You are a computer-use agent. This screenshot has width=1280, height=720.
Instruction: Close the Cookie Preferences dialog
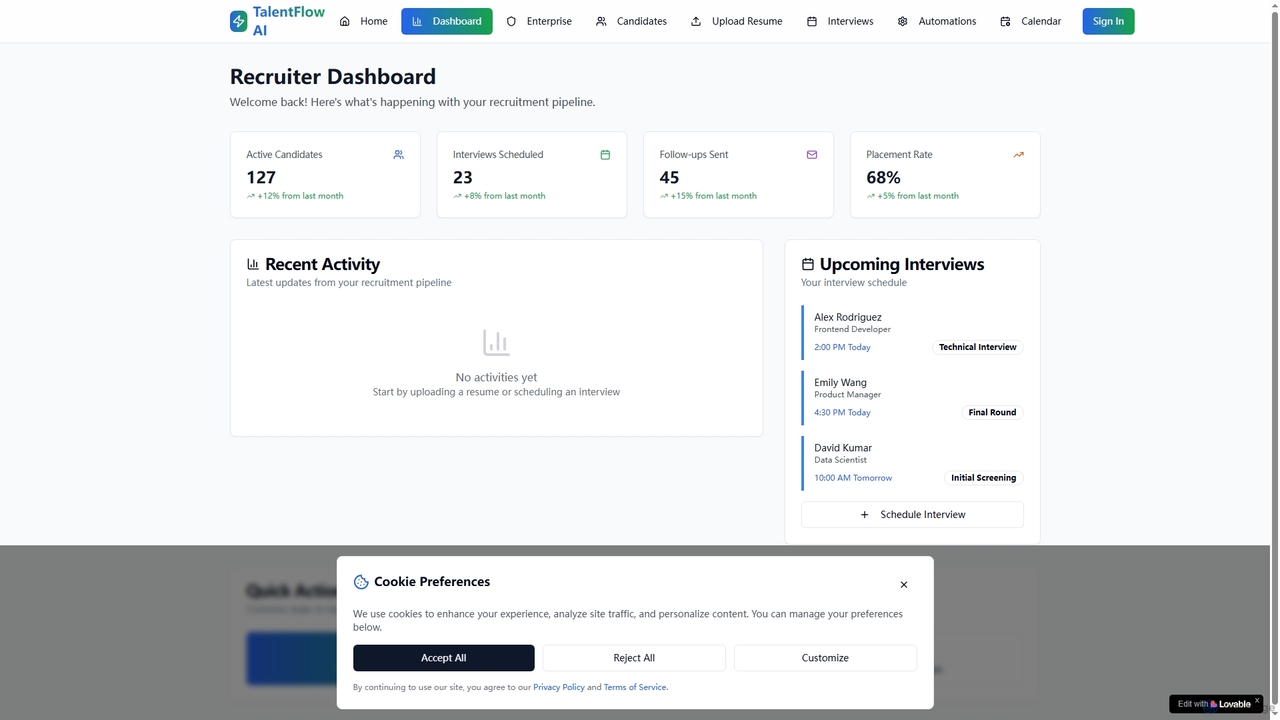tap(904, 585)
